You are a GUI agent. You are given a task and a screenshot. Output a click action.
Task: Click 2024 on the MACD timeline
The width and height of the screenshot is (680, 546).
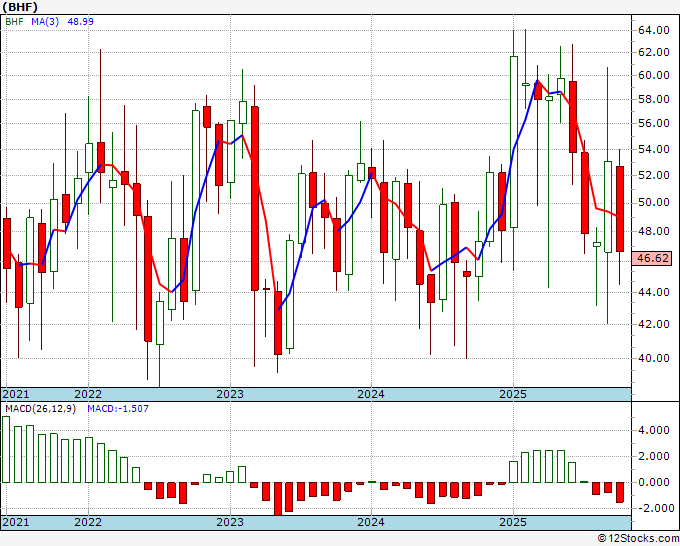tap(371, 522)
